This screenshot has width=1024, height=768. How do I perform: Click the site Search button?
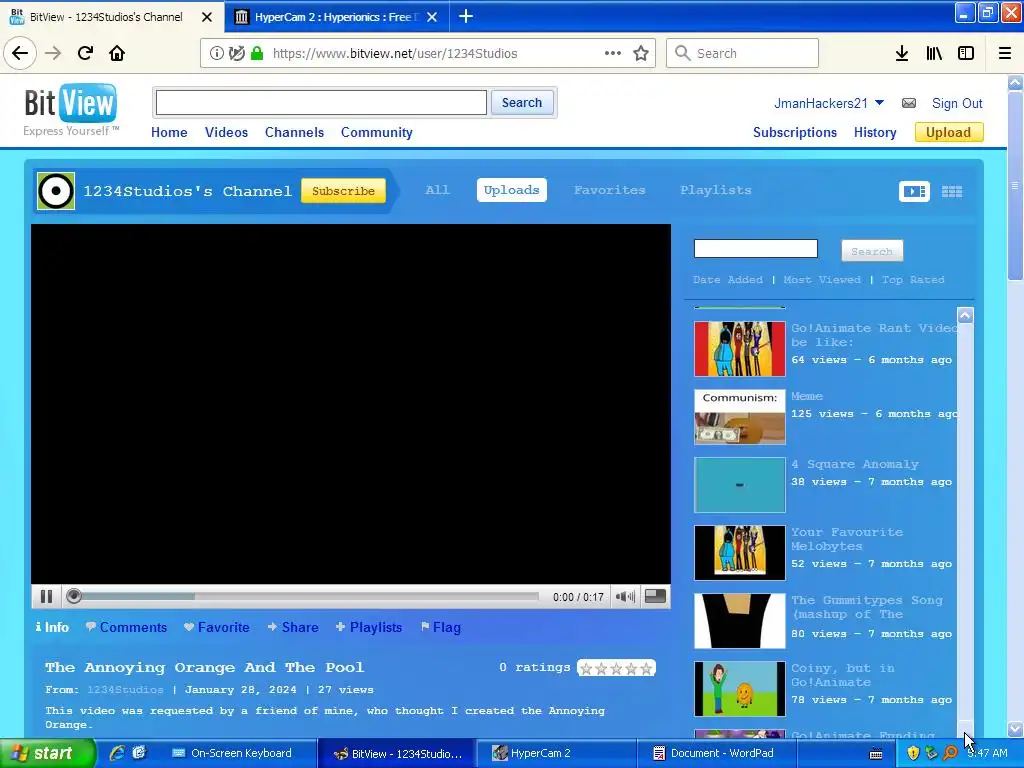click(522, 103)
